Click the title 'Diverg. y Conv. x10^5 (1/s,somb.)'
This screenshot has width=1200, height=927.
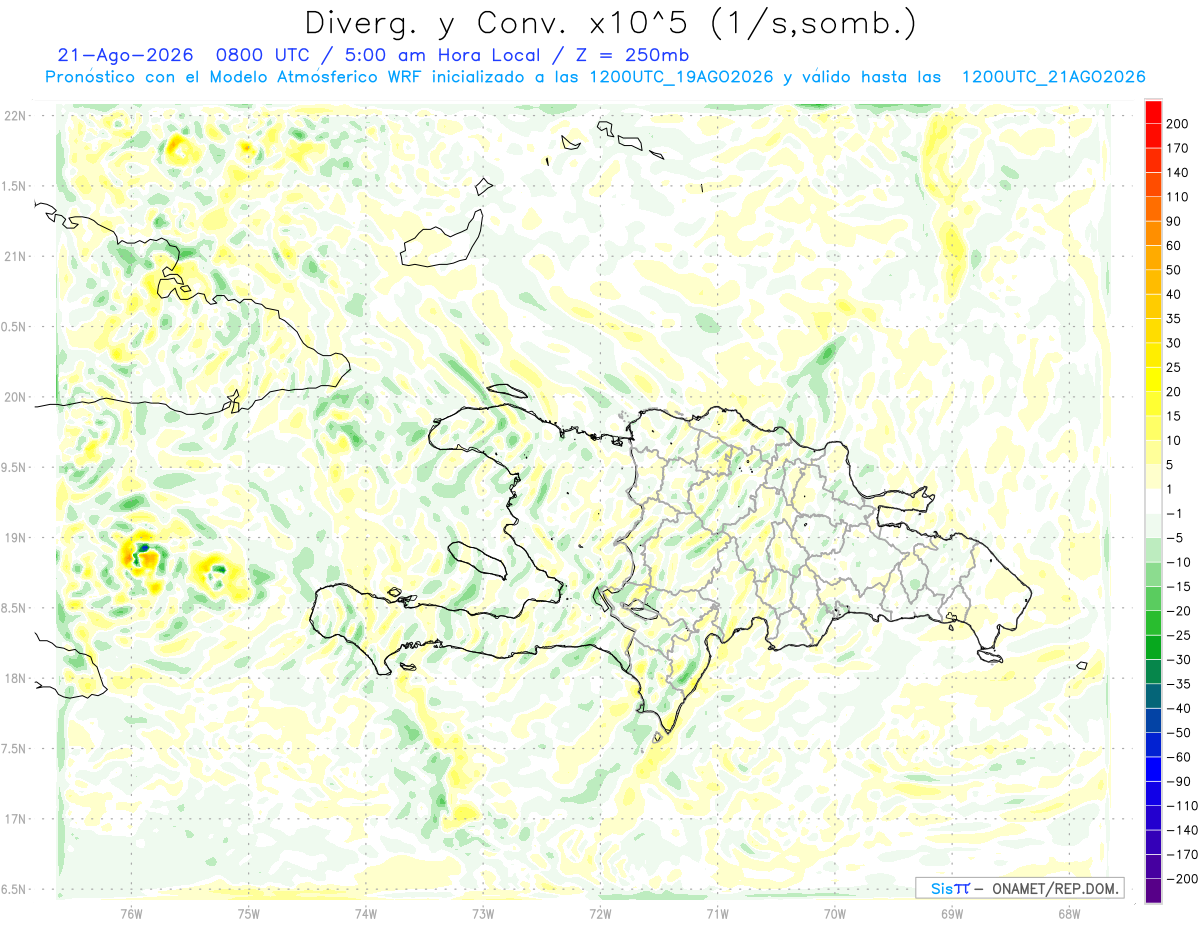tap(610, 23)
